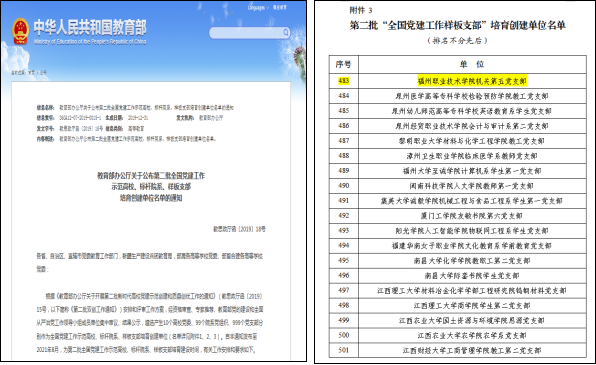Click the national emblem logo
Image resolution: width=596 pixels, height=365 pixels.
[x=20, y=32]
